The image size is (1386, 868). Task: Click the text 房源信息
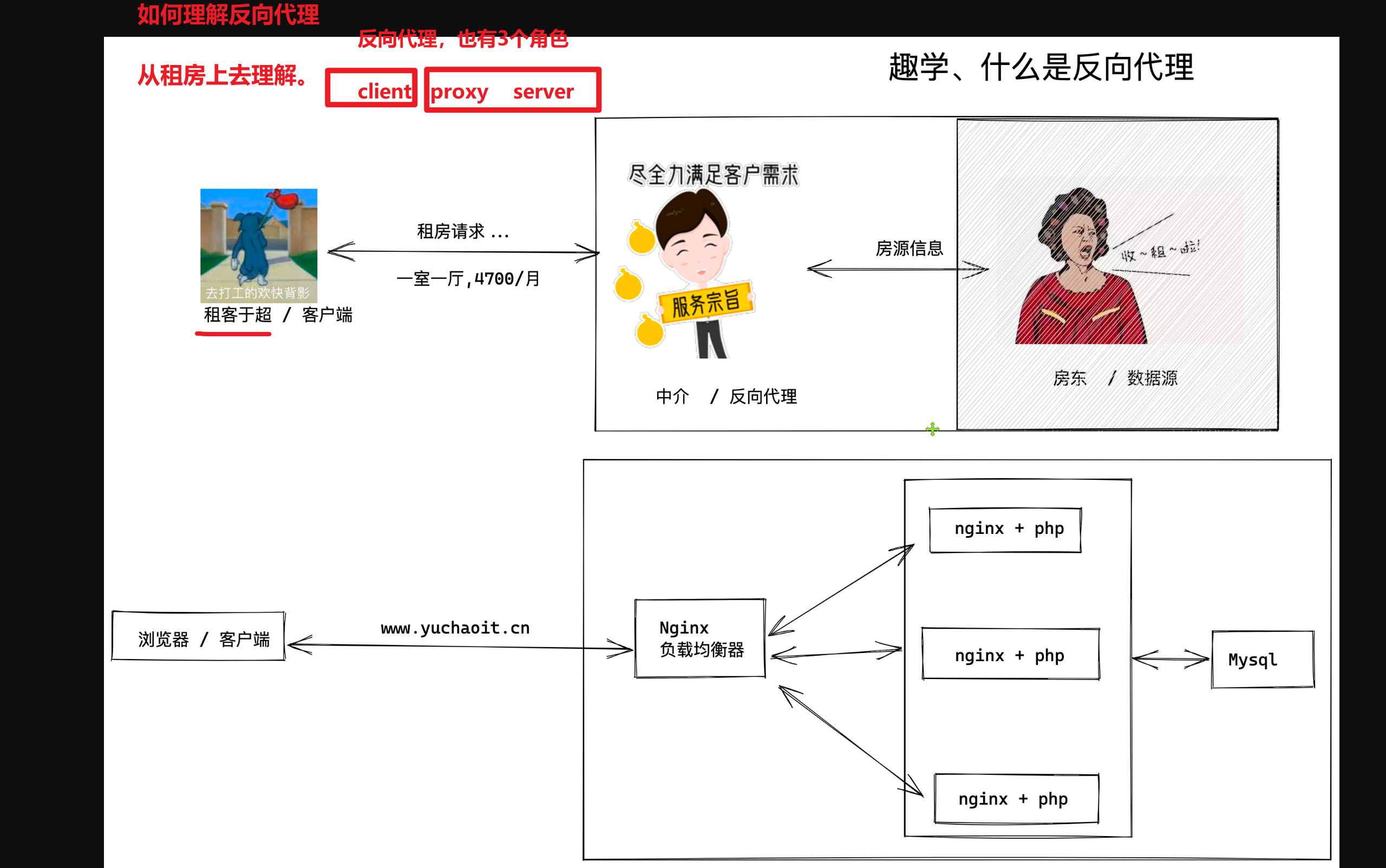point(910,248)
